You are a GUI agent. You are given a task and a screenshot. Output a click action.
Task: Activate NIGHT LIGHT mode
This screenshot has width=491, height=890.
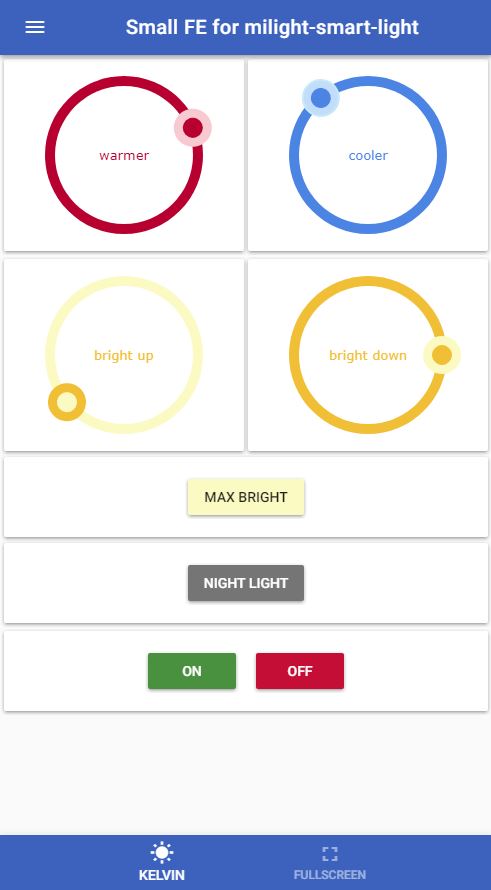click(246, 583)
